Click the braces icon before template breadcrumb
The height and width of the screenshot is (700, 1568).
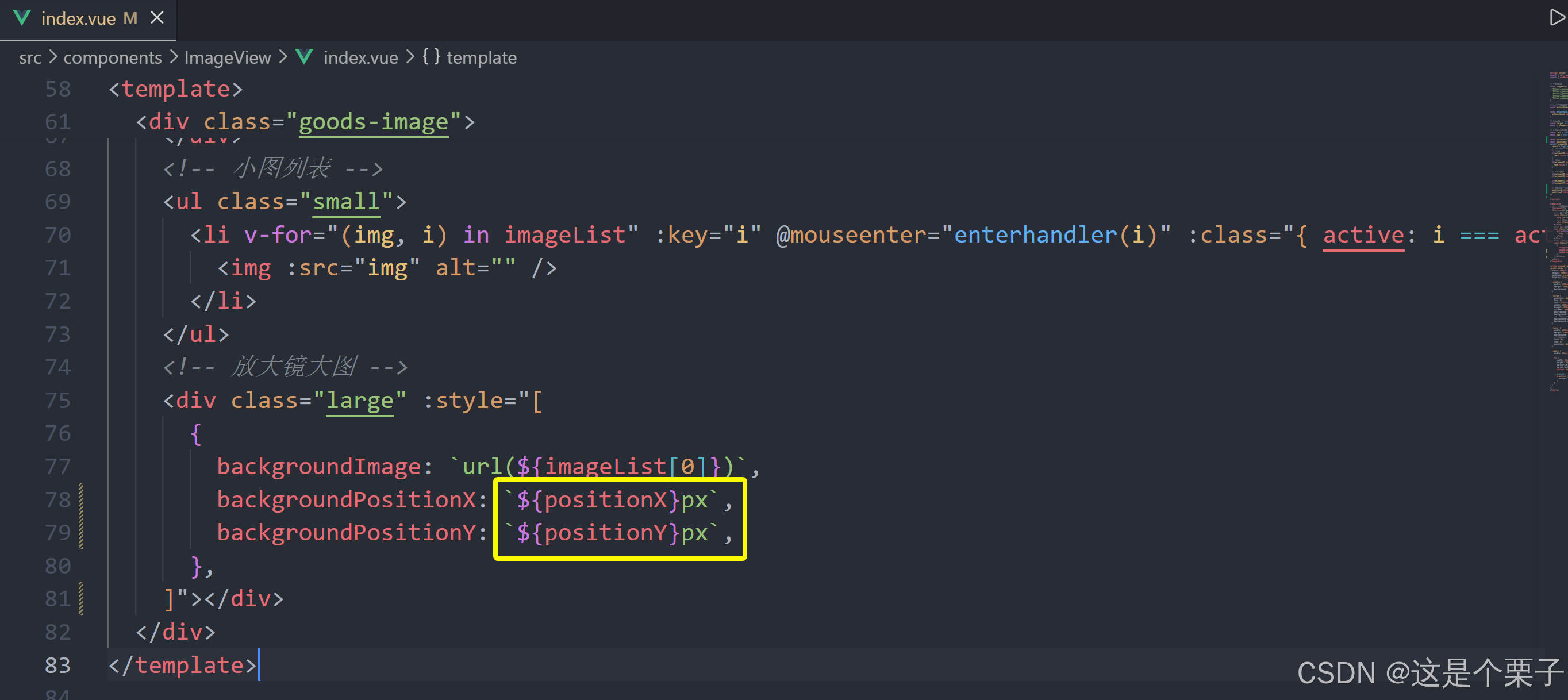[431, 56]
